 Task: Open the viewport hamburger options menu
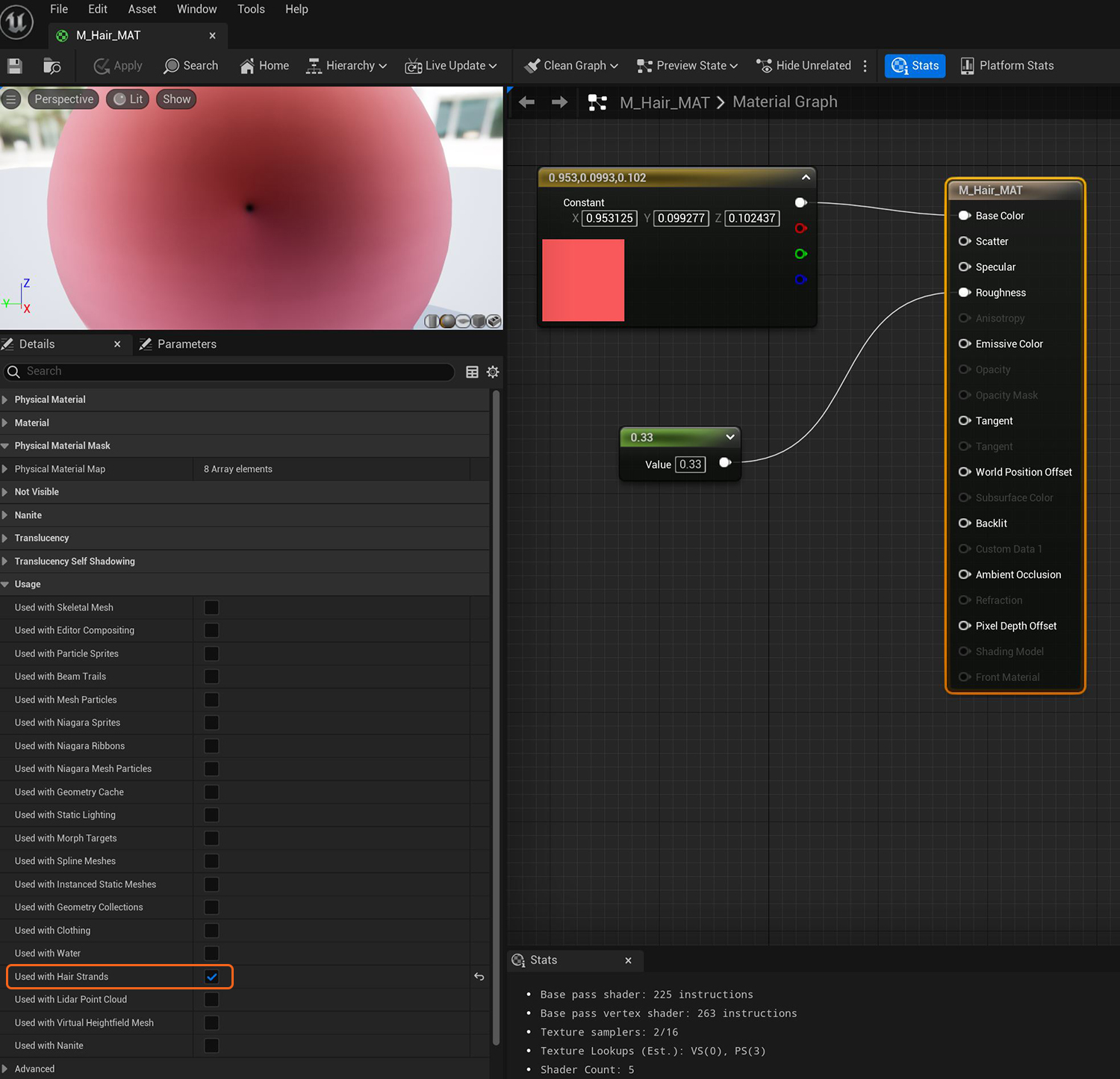(x=11, y=99)
